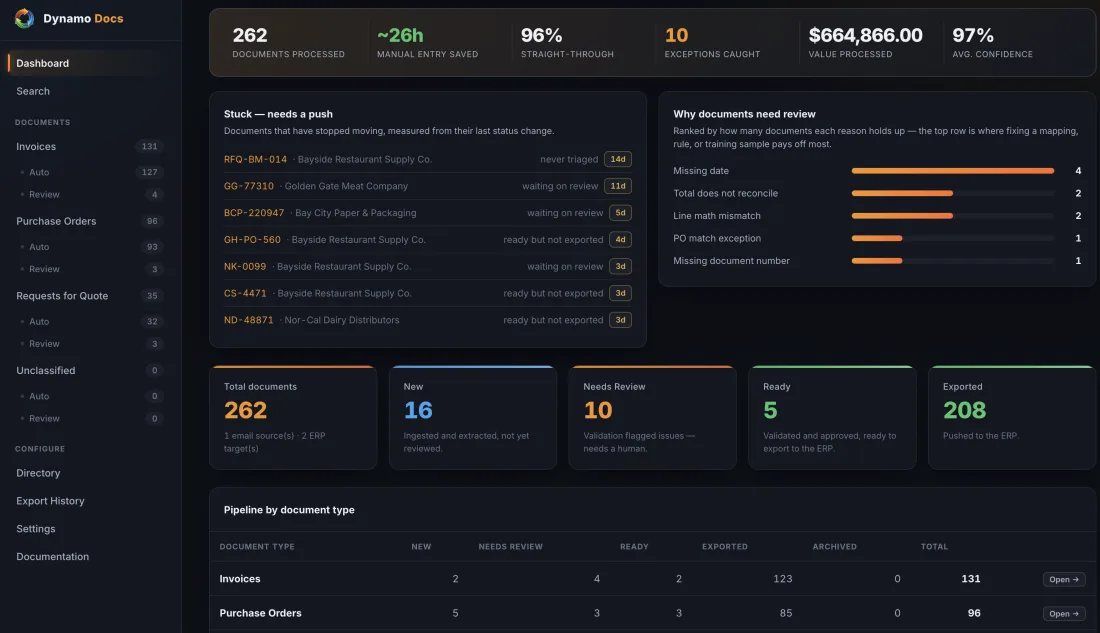Open the New 16 status card

pos(473,418)
